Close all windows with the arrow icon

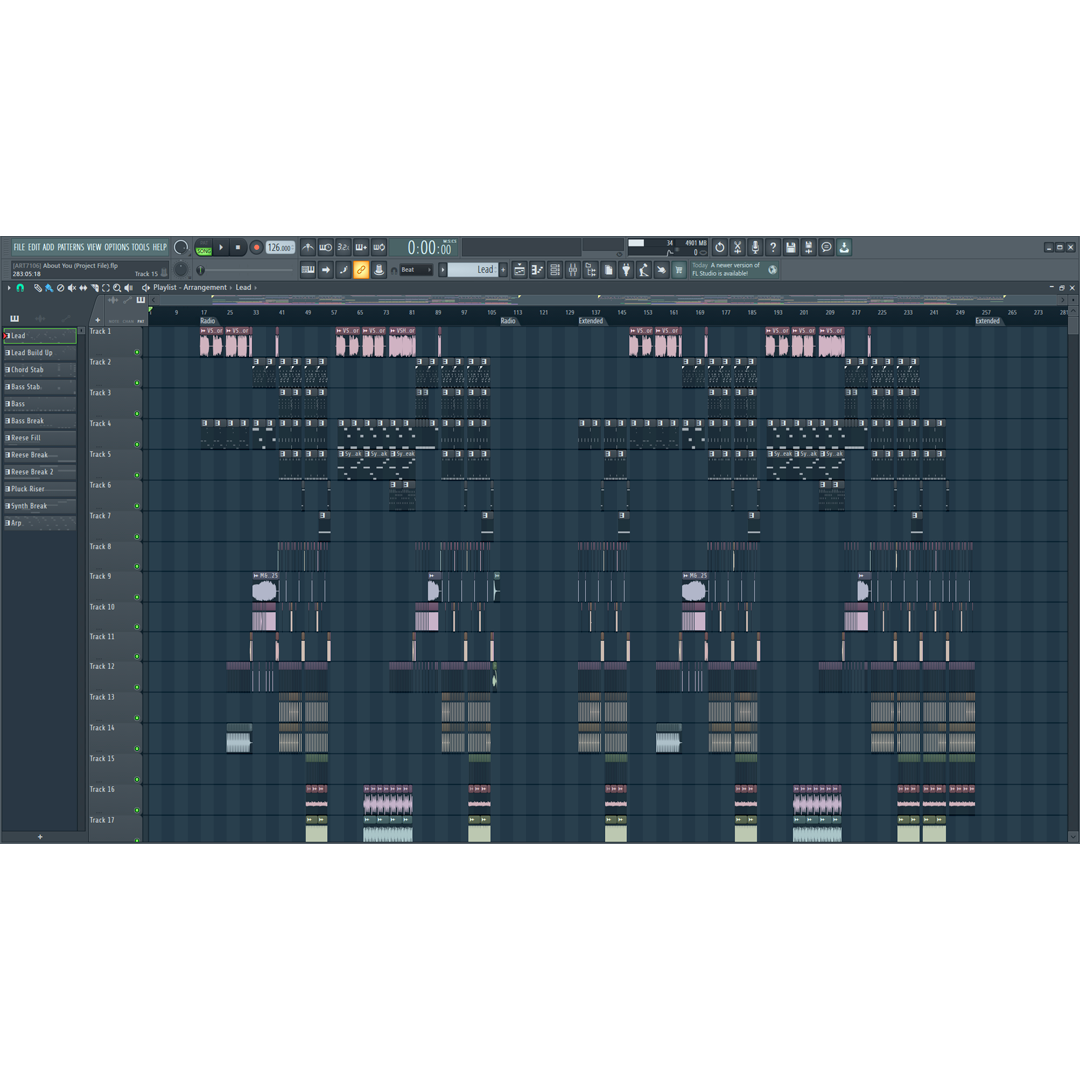tap(661, 270)
